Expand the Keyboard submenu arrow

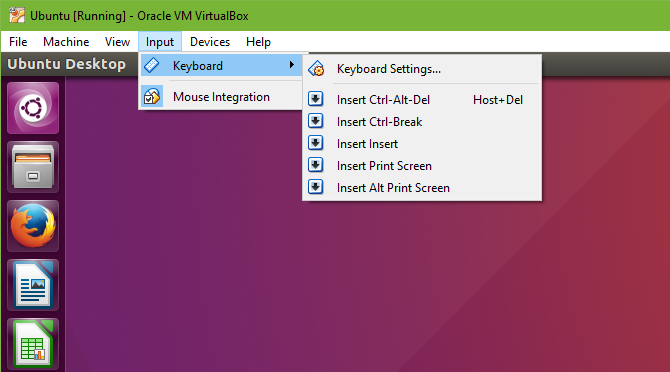coord(291,65)
